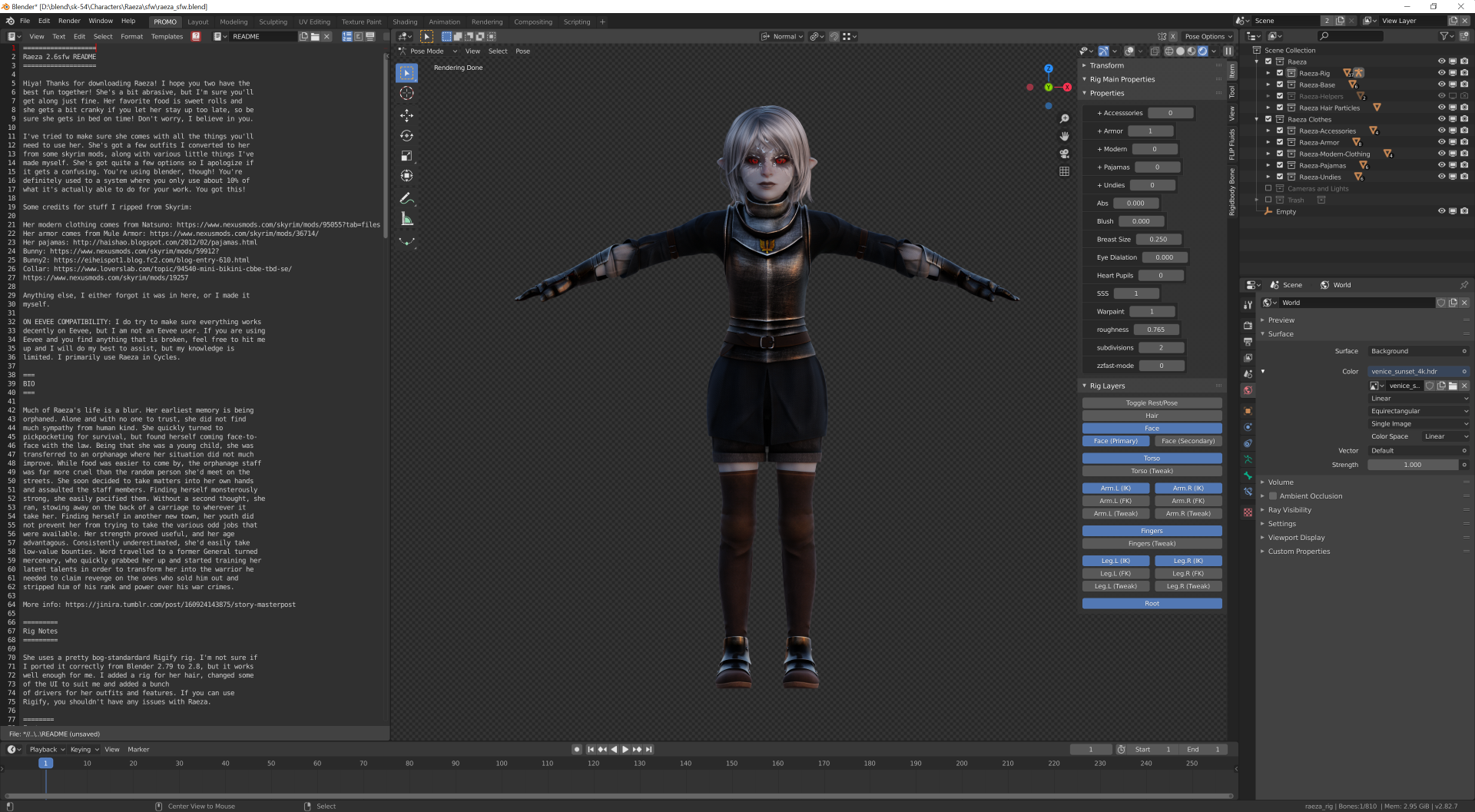
Task: Open folder icon in text editor header
Action: tap(315, 36)
